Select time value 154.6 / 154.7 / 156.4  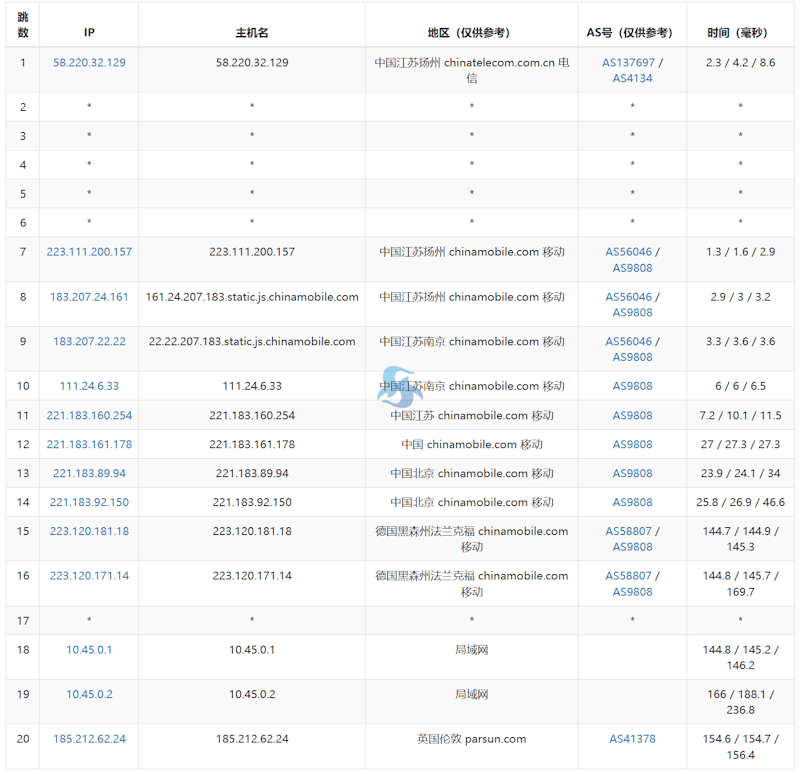point(740,747)
